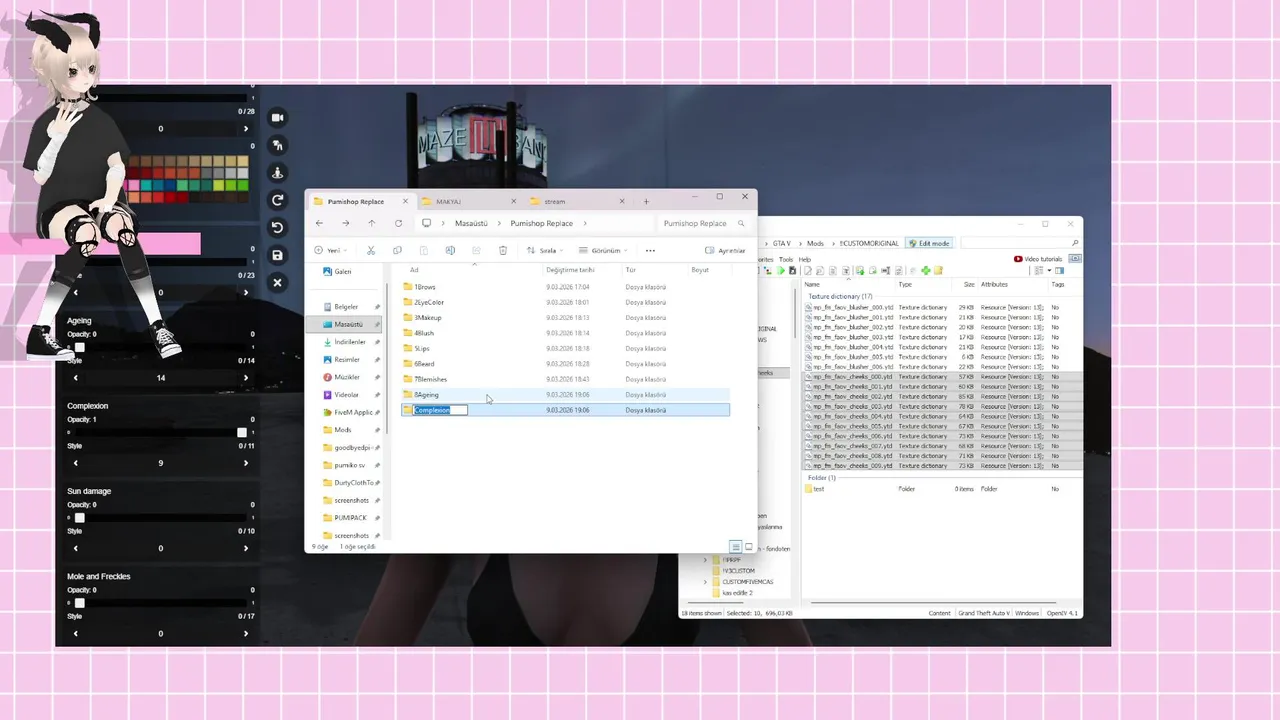Image resolution: width=1280 pixels, height=720 pixels.
Task: Toggle the Ayrıntılar details pane button
Action: 725,250
